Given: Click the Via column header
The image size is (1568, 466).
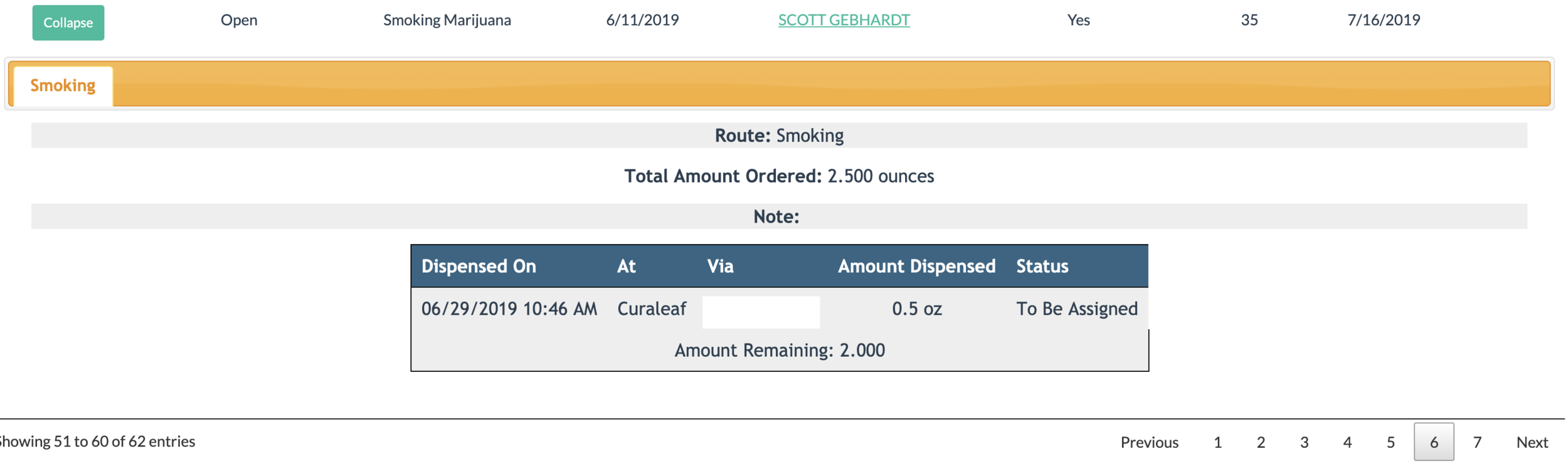Looking at the screenshot, I should point(720,266).
